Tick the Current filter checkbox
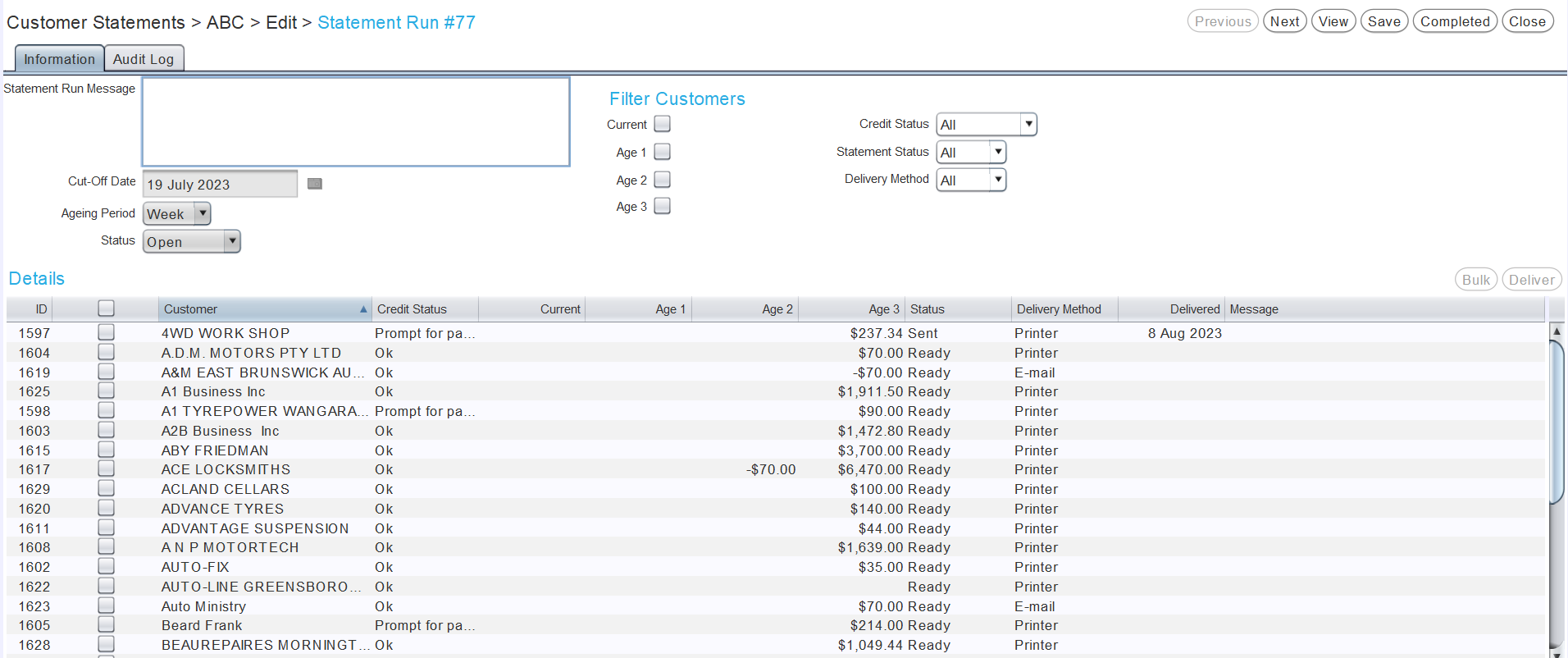The width and height of the screenshot is (1568, 658). pyautogui.click(x=663, y=124)
